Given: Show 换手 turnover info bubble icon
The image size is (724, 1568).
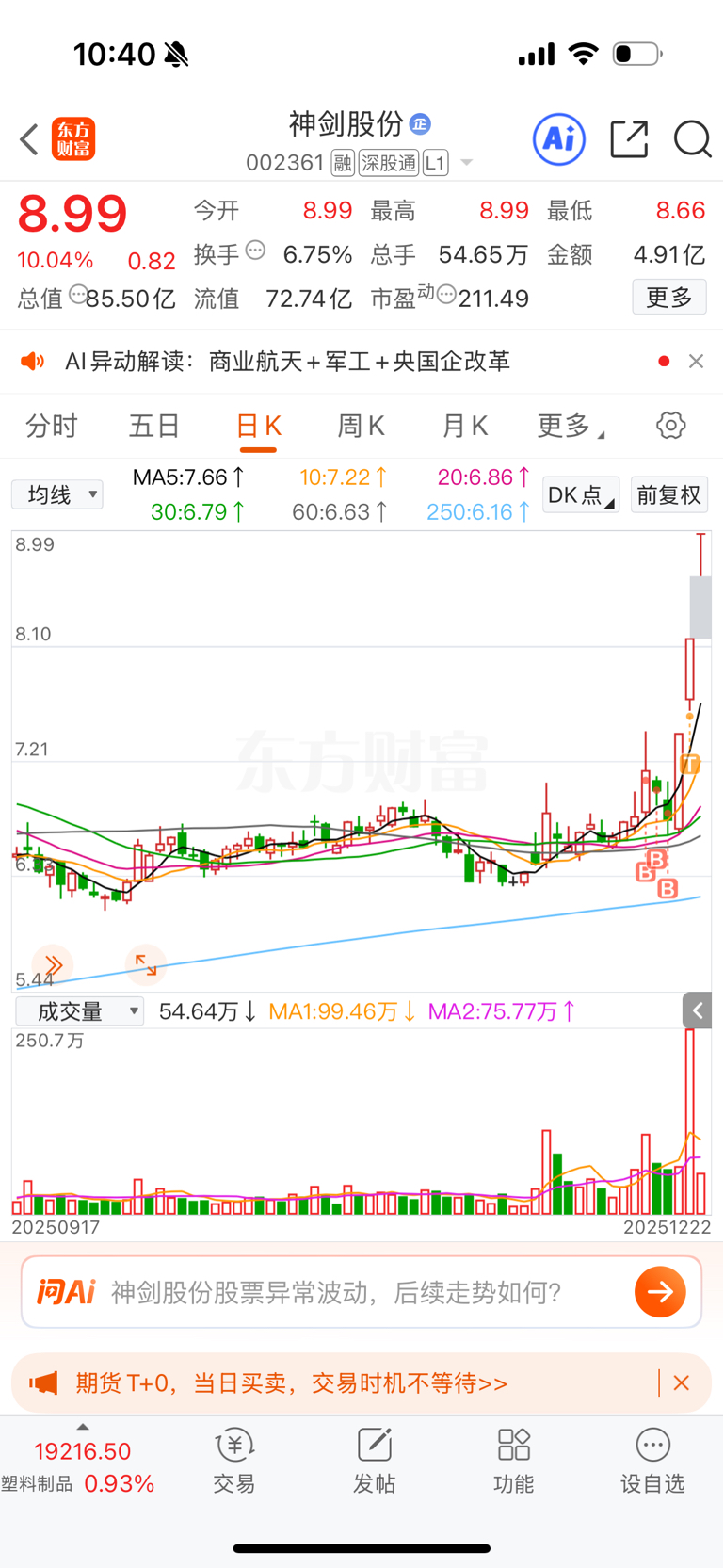Looking at the screenshot, I should [255, 251].
